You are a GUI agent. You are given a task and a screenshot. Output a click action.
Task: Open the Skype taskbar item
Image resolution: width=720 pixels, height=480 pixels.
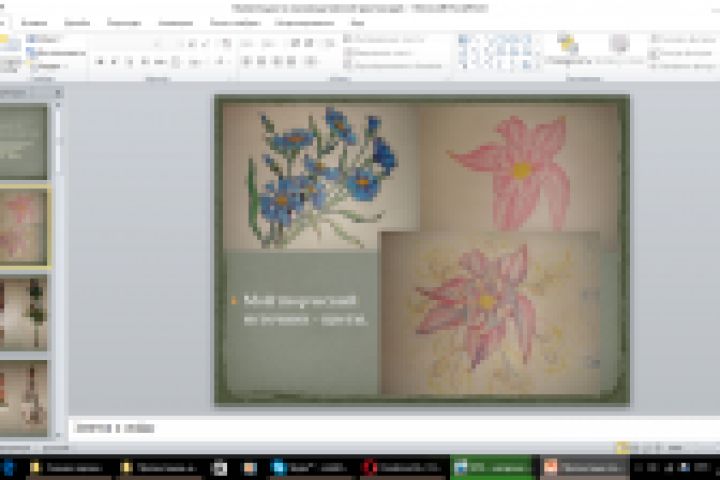click(311, 468)
